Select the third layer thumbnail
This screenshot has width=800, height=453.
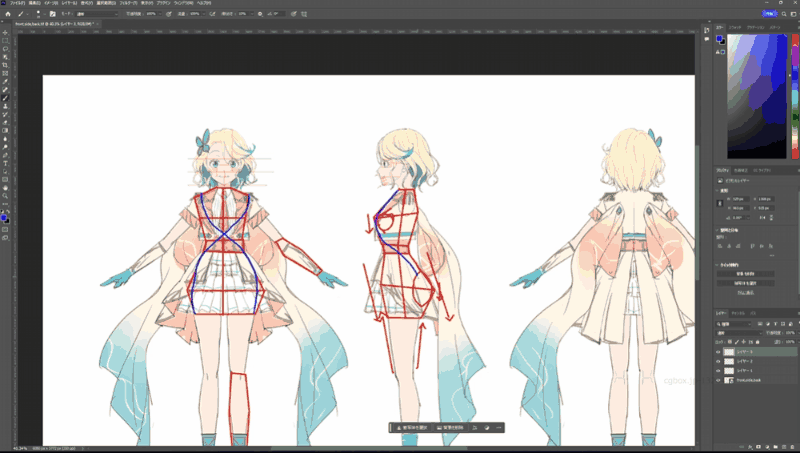[x=728, y=371]
